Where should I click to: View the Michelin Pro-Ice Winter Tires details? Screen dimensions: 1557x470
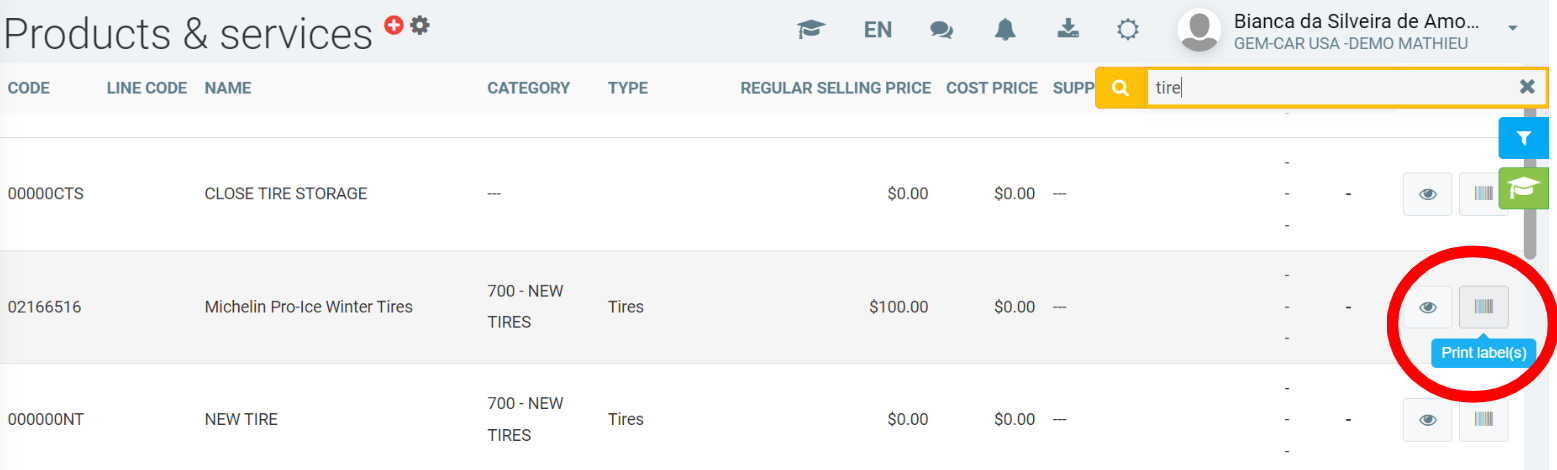coord(1428,307)
